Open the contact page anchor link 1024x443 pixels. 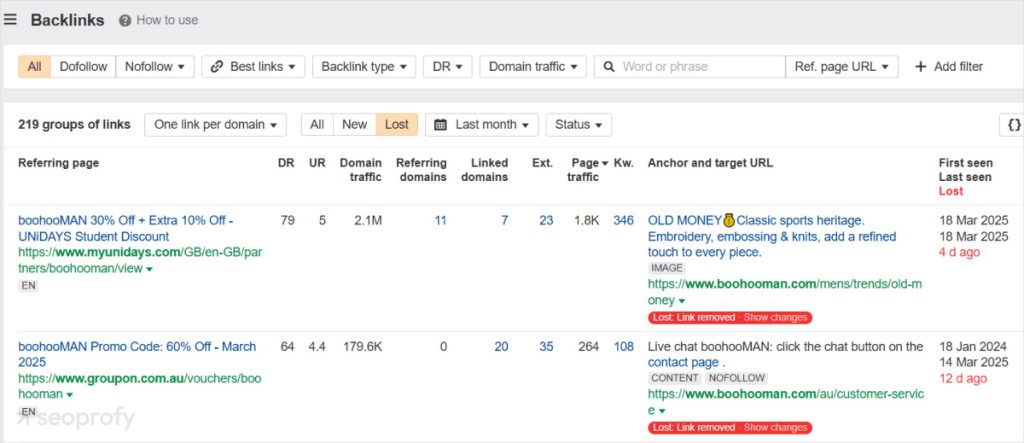tap(683, 362)
